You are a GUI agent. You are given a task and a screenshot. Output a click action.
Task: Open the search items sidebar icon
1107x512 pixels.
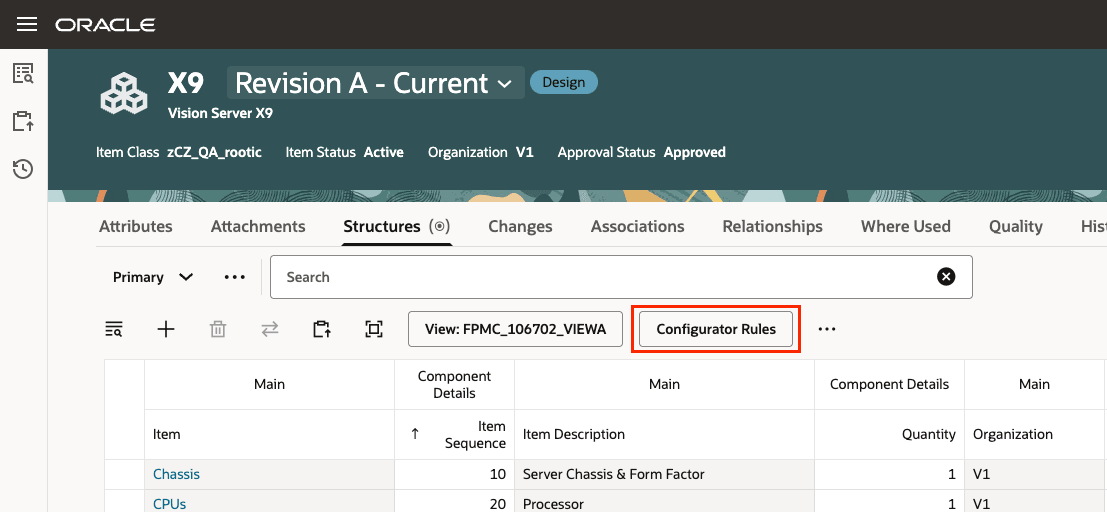[x=23, y=73]
